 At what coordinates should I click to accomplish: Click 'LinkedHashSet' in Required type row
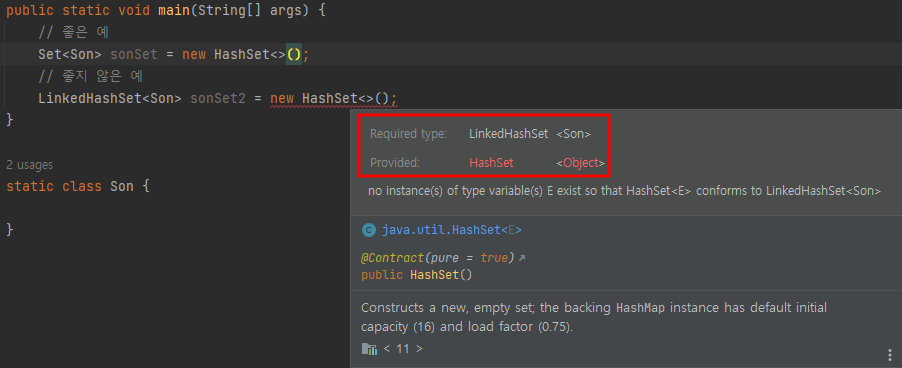click(509, 134)
